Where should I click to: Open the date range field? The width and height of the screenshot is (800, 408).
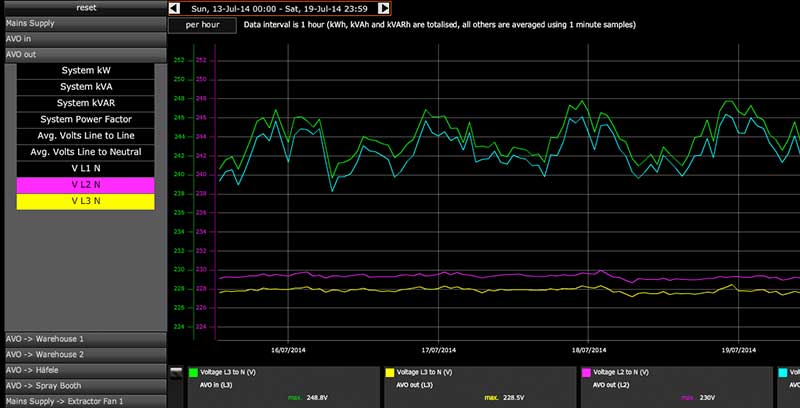279,9
